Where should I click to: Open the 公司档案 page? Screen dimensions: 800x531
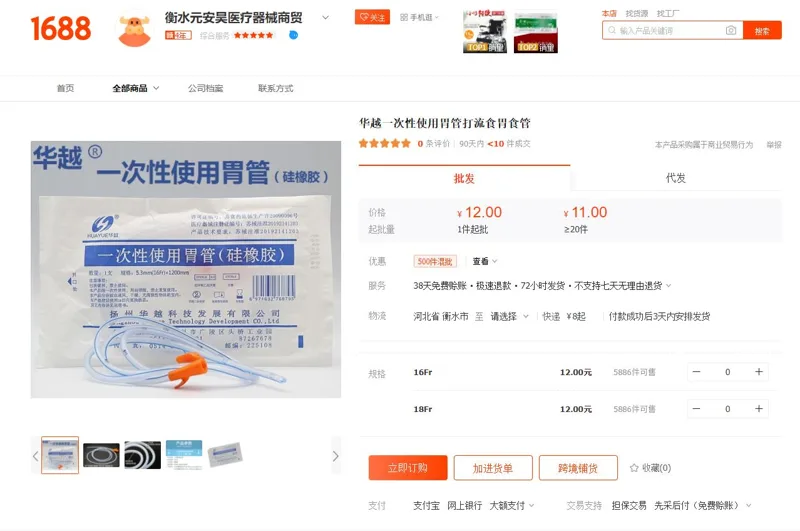(x=205, y=88)
